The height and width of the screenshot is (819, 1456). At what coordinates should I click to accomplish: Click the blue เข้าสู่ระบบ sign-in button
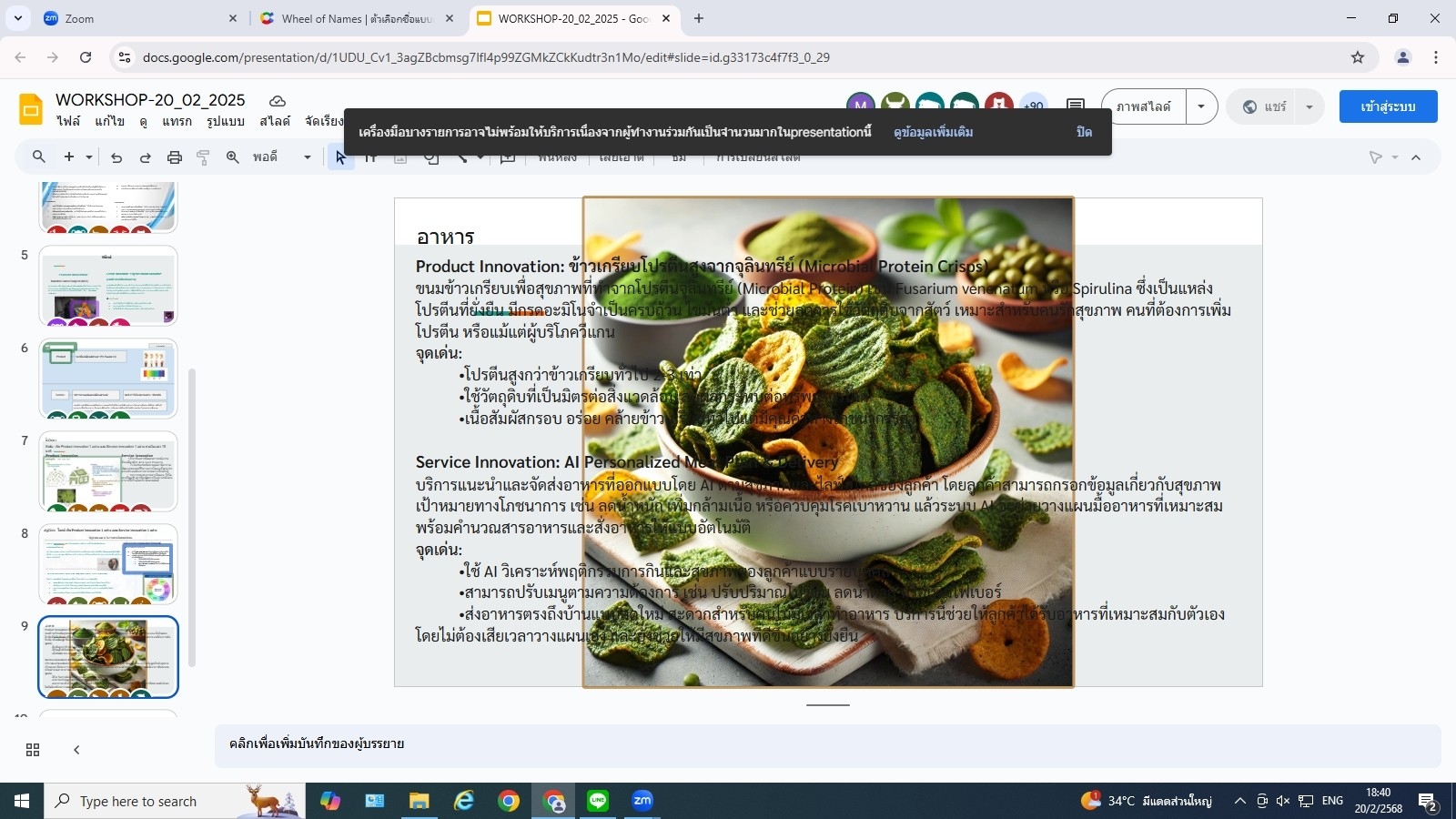pos(1388,106)
